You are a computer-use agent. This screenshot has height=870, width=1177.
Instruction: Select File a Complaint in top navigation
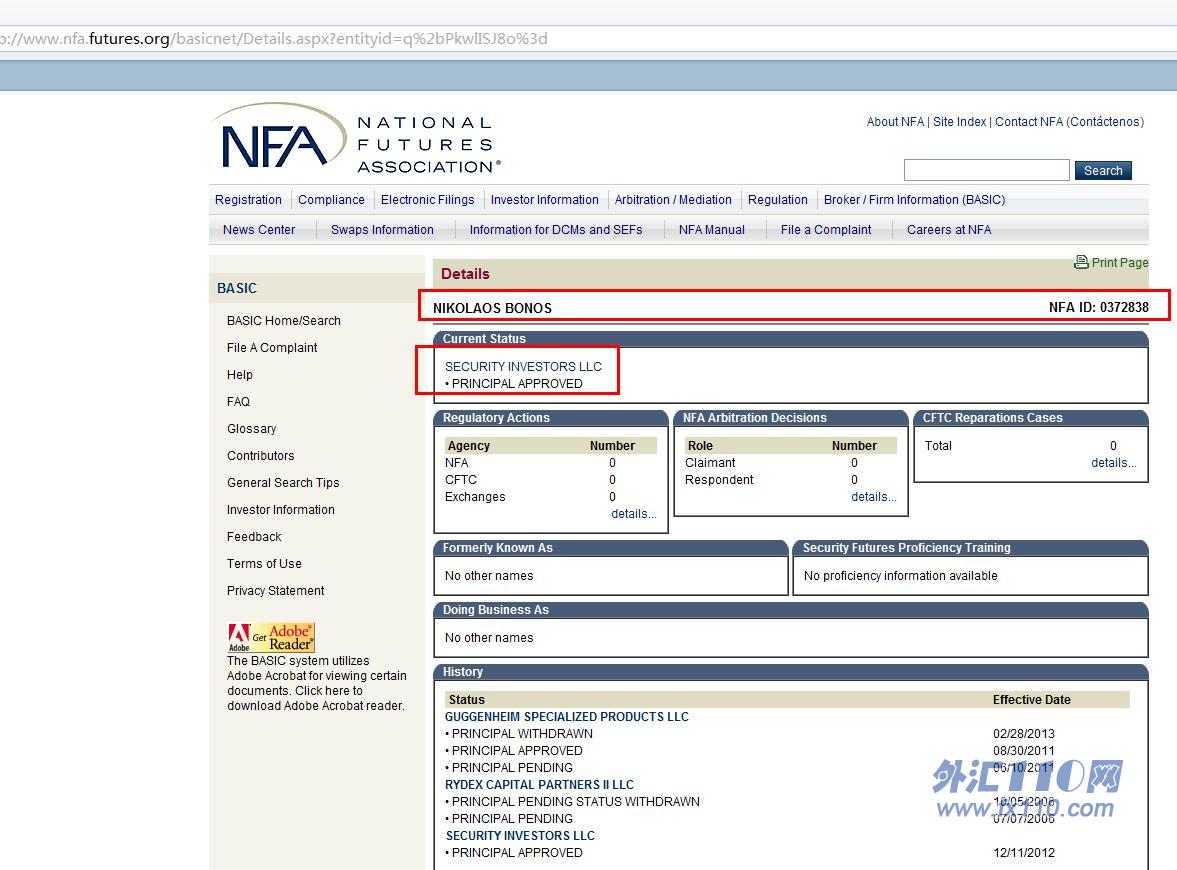(x=826, y=230)
